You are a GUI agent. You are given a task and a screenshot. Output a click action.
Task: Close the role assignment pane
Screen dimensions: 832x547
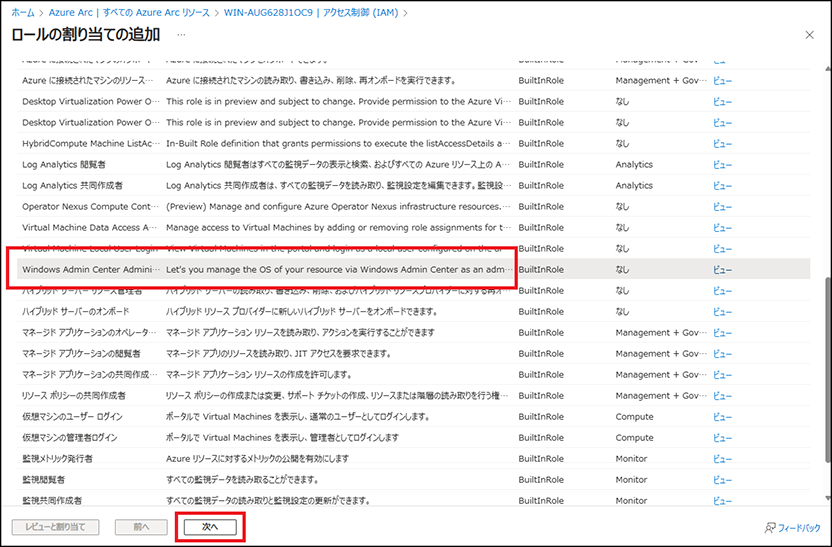(x=809, y=35)
